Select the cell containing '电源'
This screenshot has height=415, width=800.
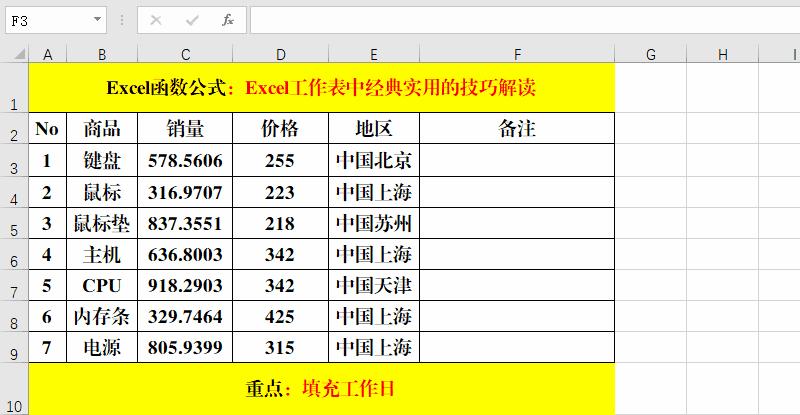tap(102, 347)
